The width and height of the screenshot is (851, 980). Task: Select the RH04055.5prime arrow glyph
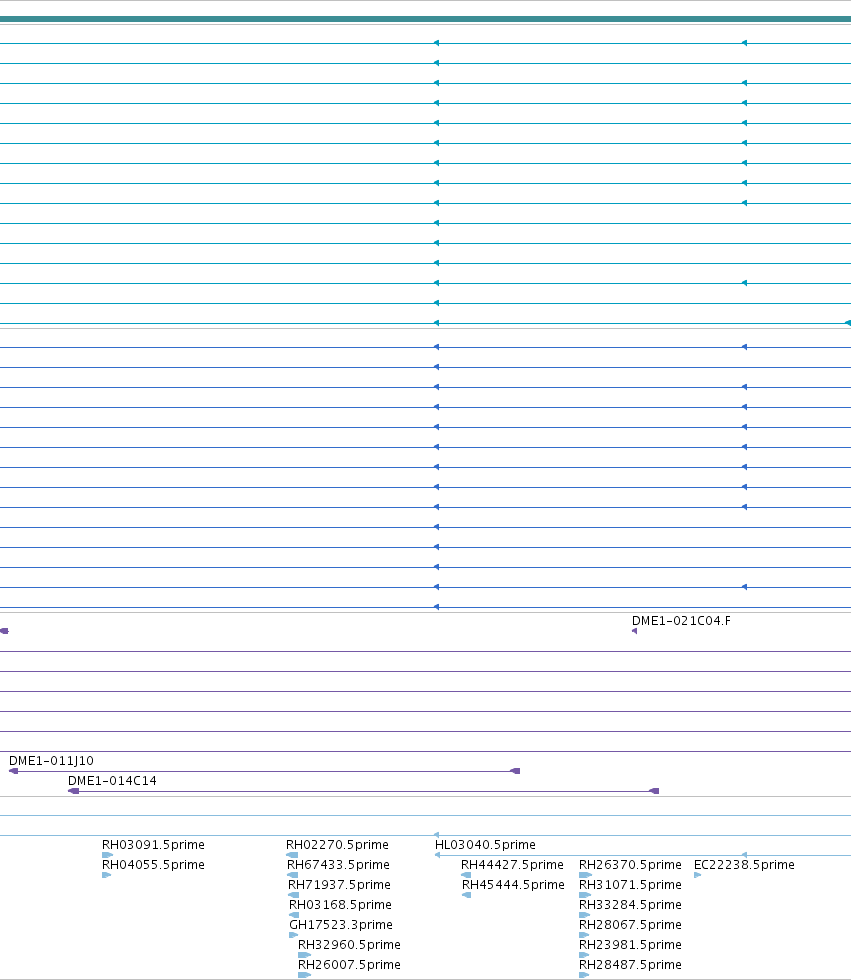pos(106,875)
